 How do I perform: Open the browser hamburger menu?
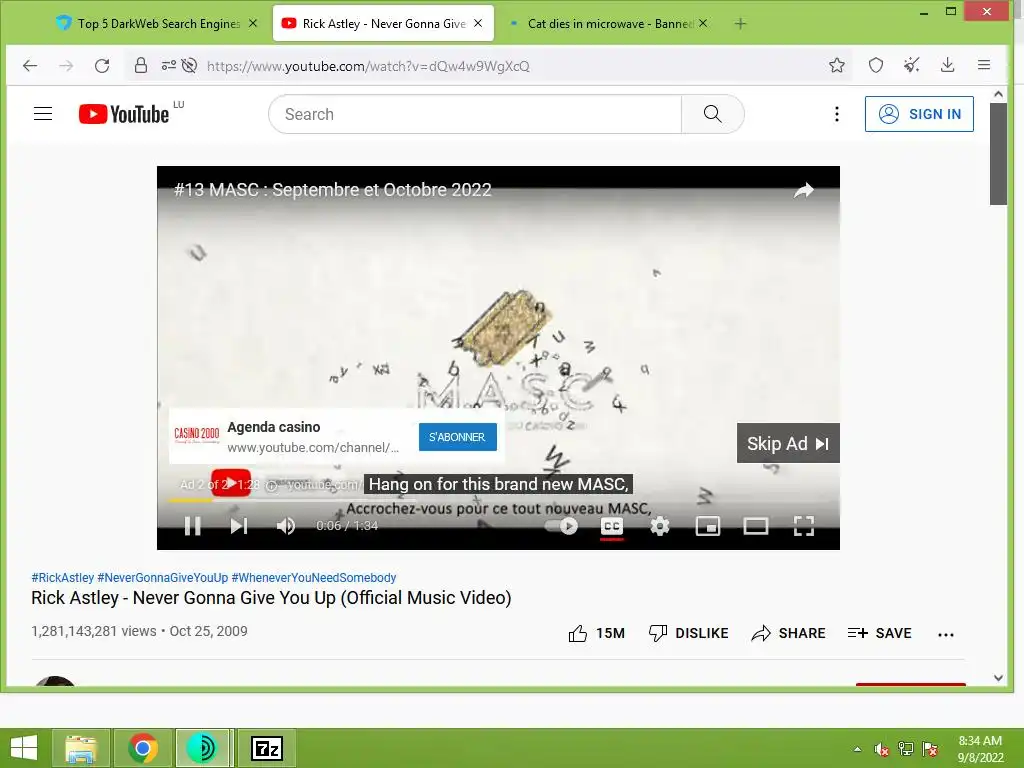tap(984, 65)
